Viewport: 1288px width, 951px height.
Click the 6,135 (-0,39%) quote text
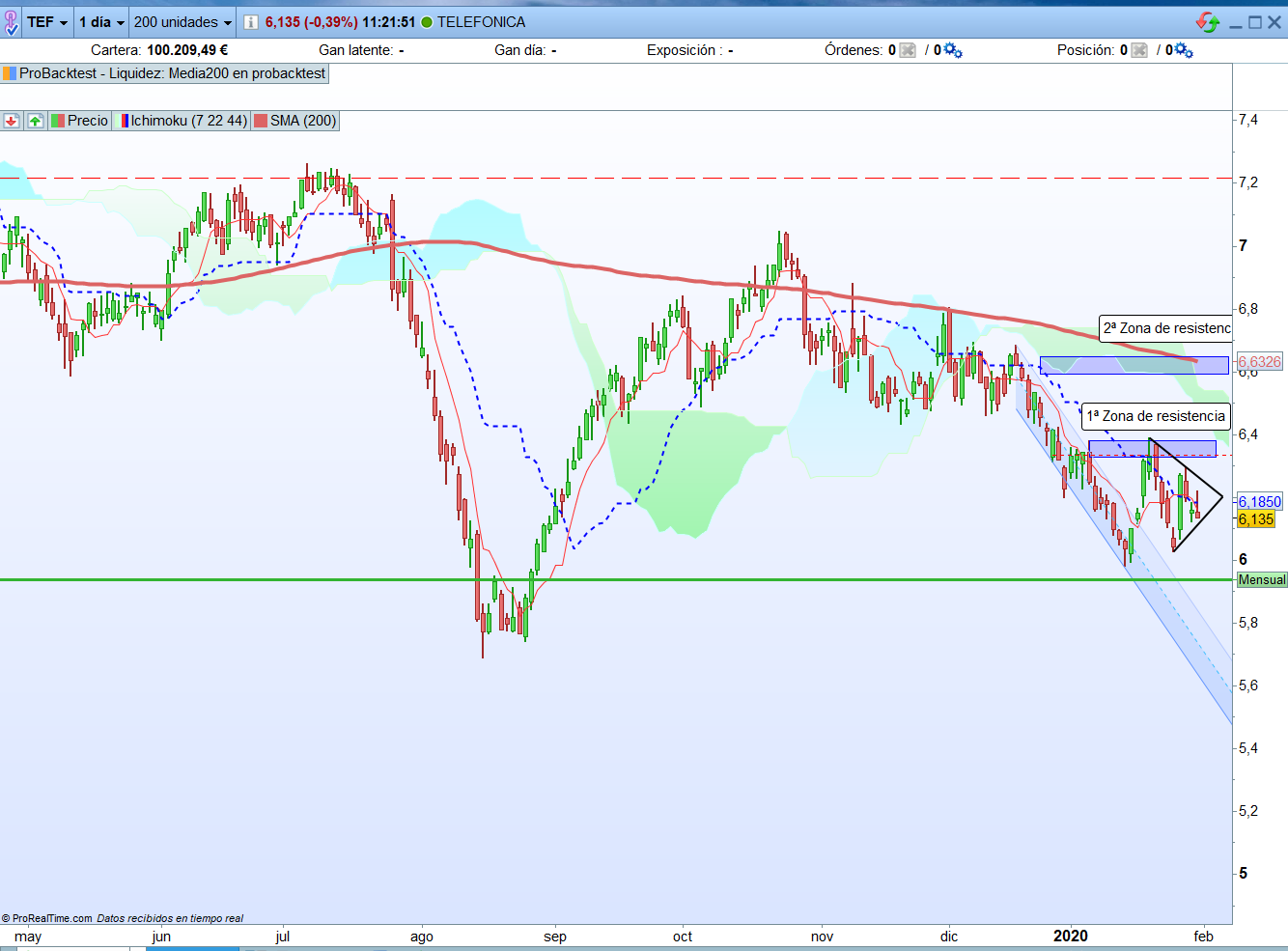312,22
